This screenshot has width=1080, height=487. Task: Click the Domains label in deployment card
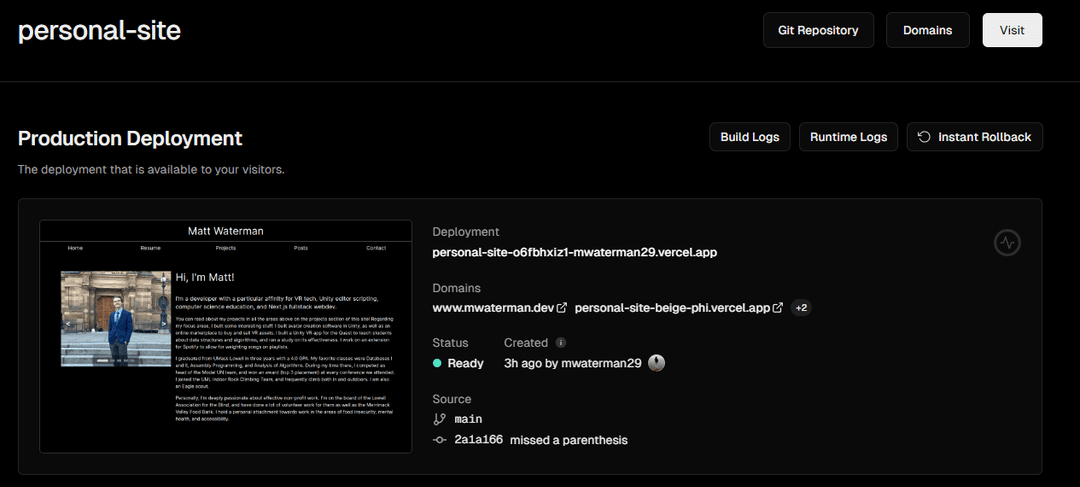[x=457, y=288]
